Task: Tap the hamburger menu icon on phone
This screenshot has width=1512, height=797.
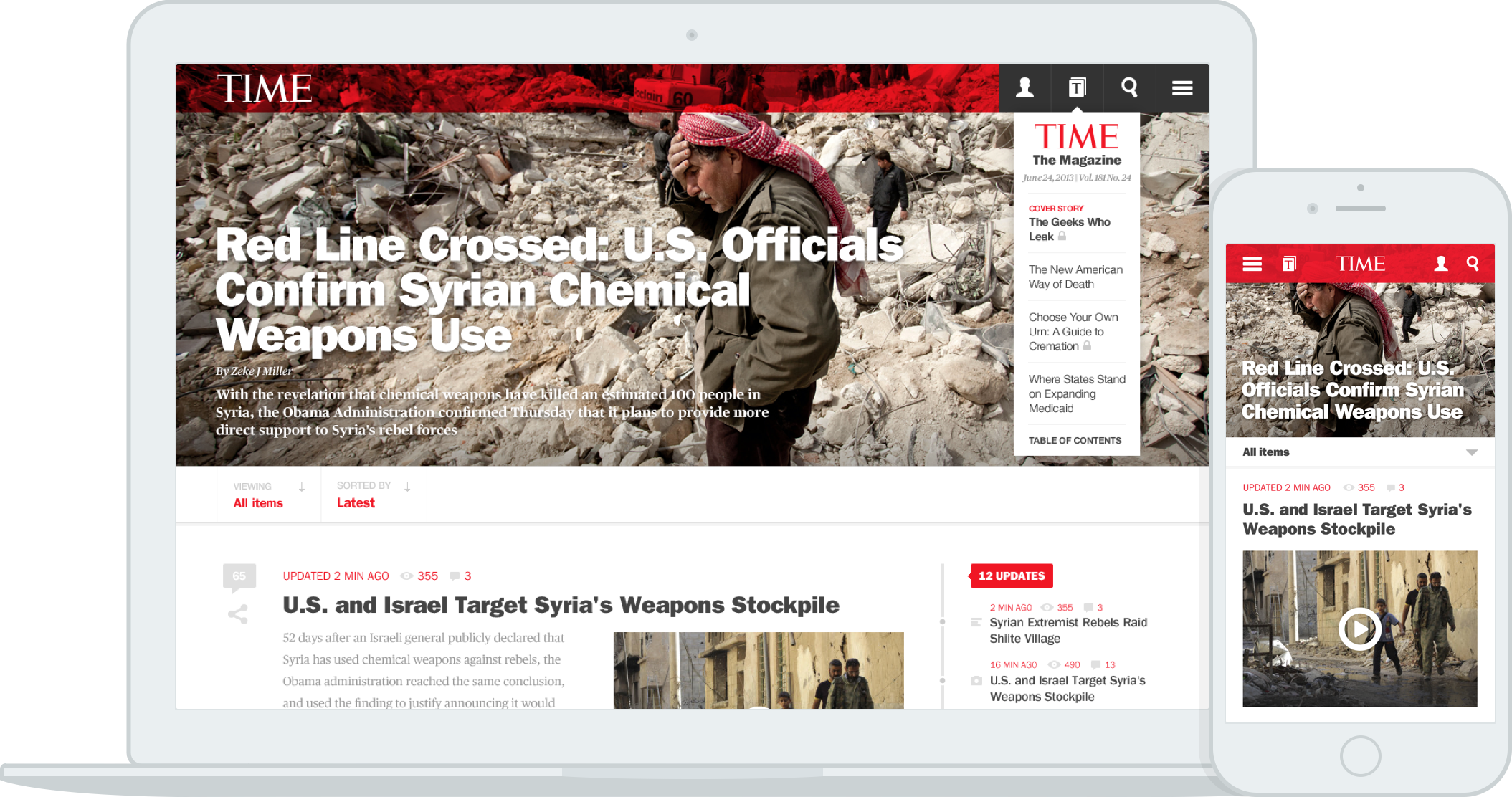Action: (1252, 264)
